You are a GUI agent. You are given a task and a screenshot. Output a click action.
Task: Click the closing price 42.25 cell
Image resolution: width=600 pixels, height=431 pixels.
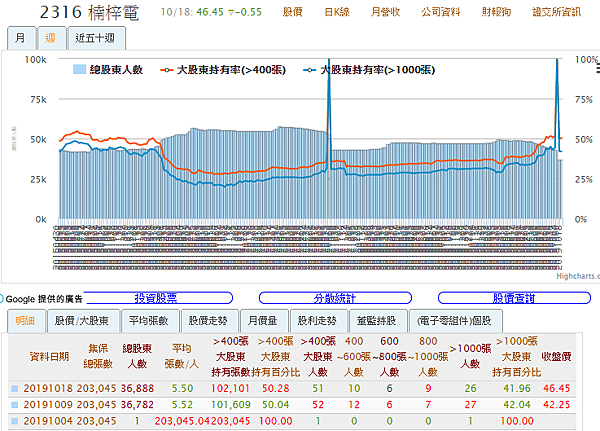coord(556,405)
